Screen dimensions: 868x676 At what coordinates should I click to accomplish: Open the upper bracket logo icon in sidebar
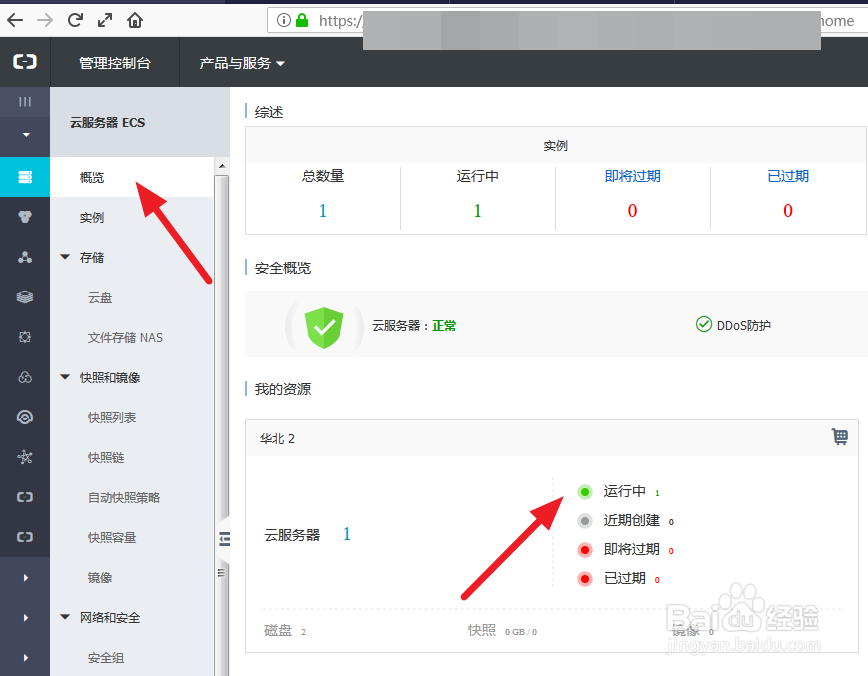tap(25, 497)
